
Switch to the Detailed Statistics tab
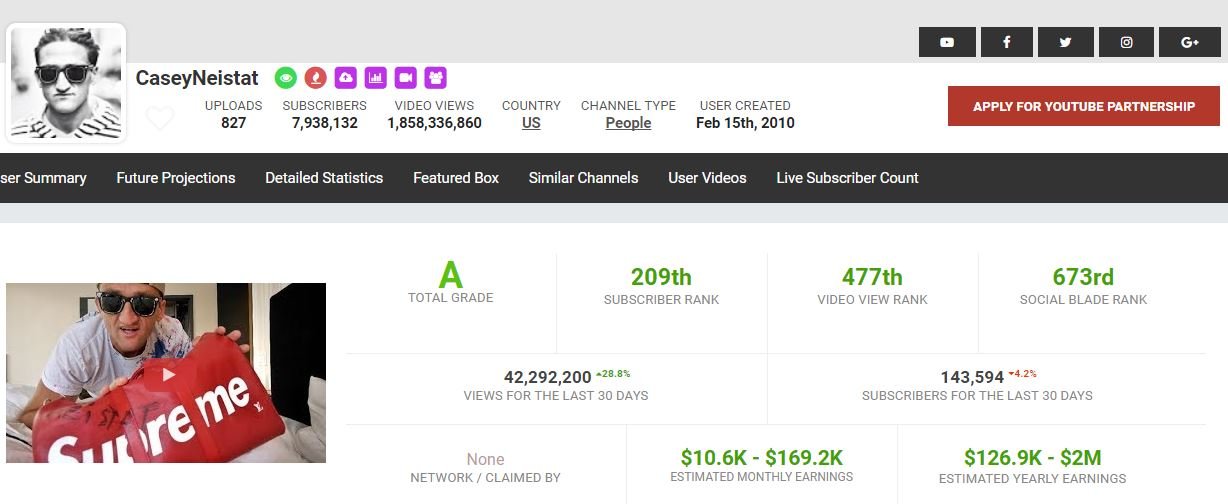pyautogui.click(x=324, y=178)
